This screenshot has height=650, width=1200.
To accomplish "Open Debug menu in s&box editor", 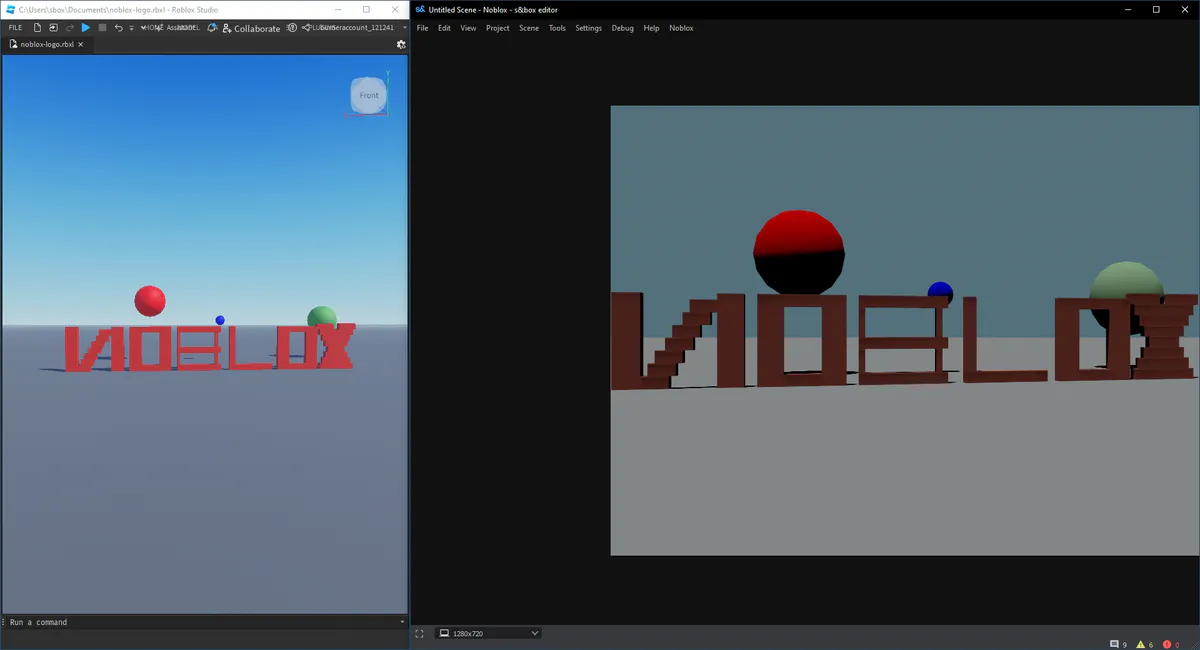I will click(x=622, y=28).
